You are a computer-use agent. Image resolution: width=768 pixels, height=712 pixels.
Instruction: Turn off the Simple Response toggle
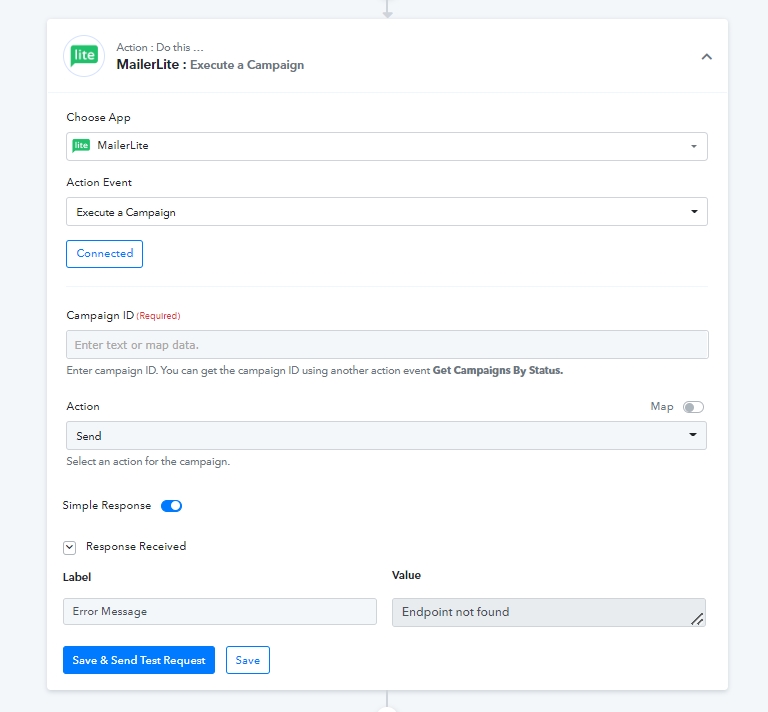[171, 506]
